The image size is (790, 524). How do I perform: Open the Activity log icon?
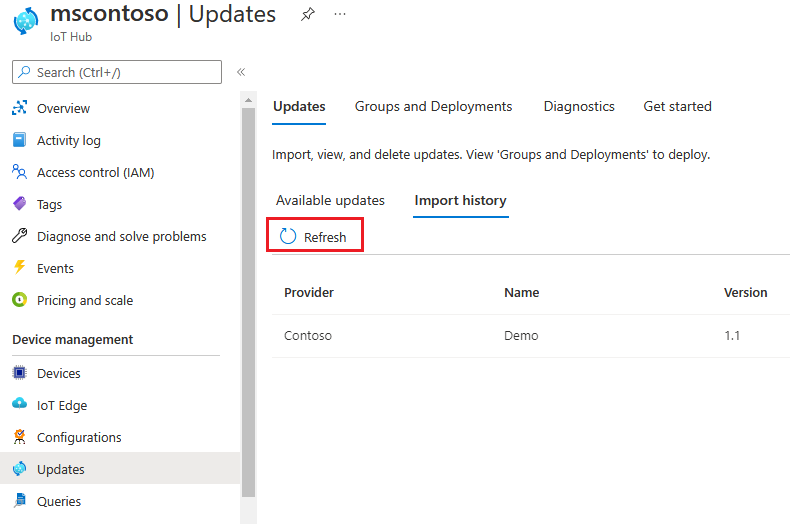[x=19, y=140]
